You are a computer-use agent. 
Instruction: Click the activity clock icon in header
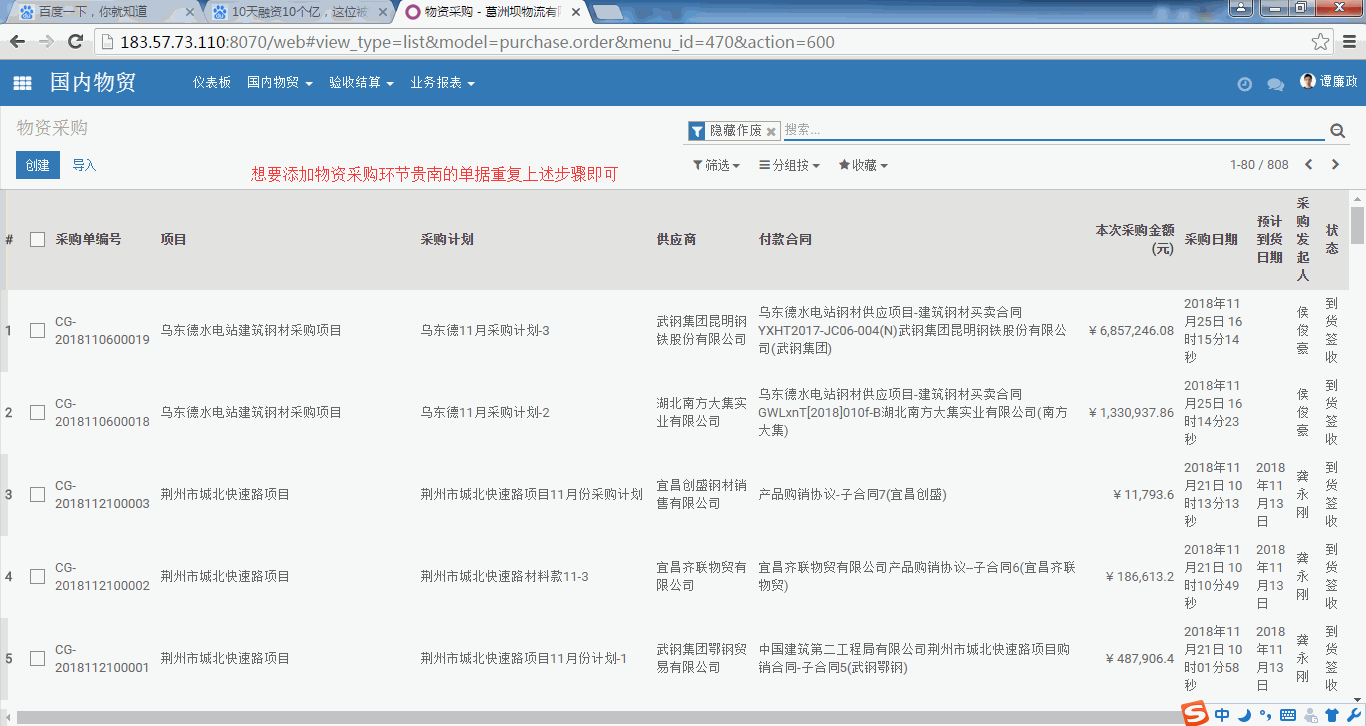point(1244,84)
